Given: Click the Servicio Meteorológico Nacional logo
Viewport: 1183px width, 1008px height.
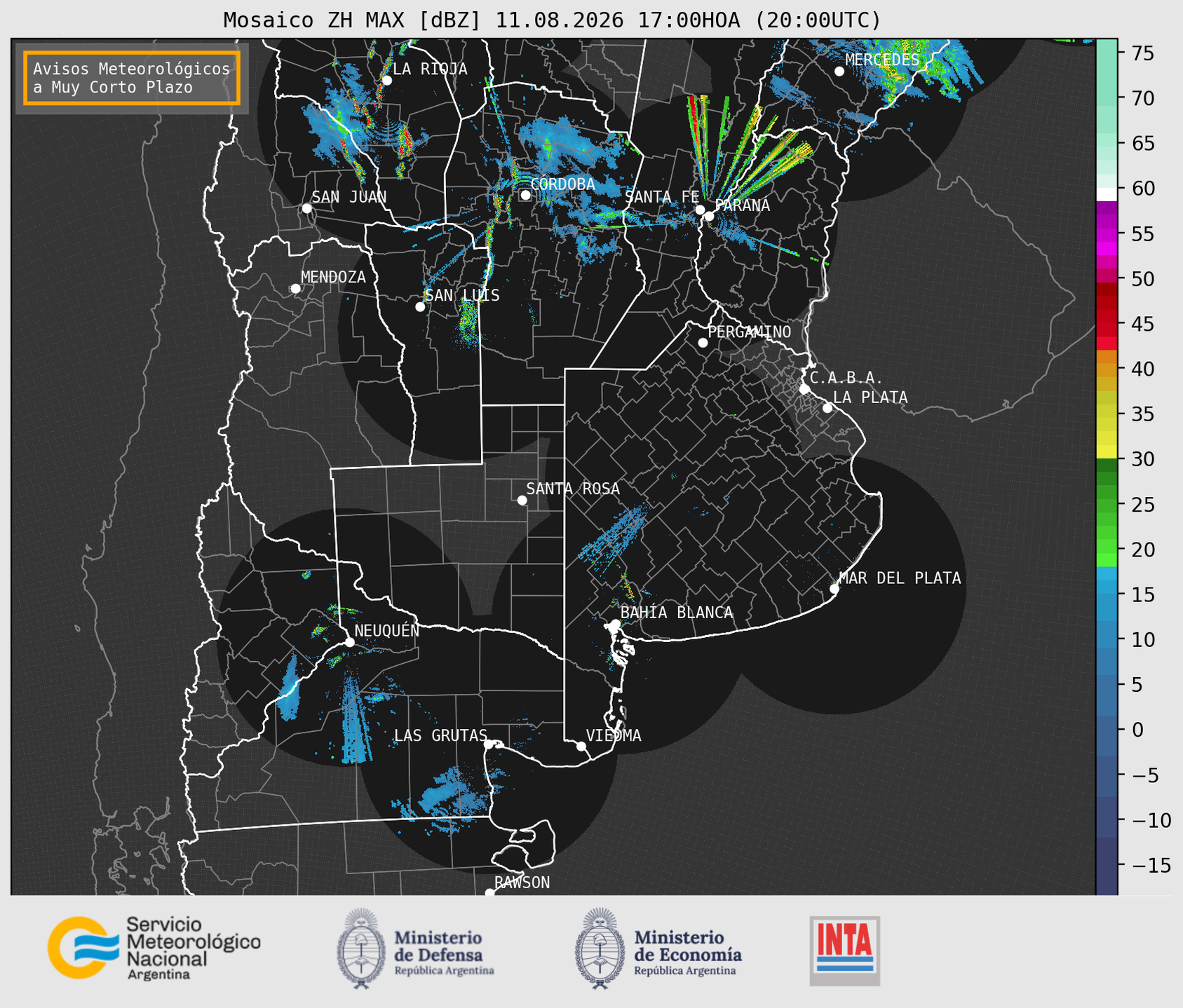Looking at the screenshot, I should [154, 948].
